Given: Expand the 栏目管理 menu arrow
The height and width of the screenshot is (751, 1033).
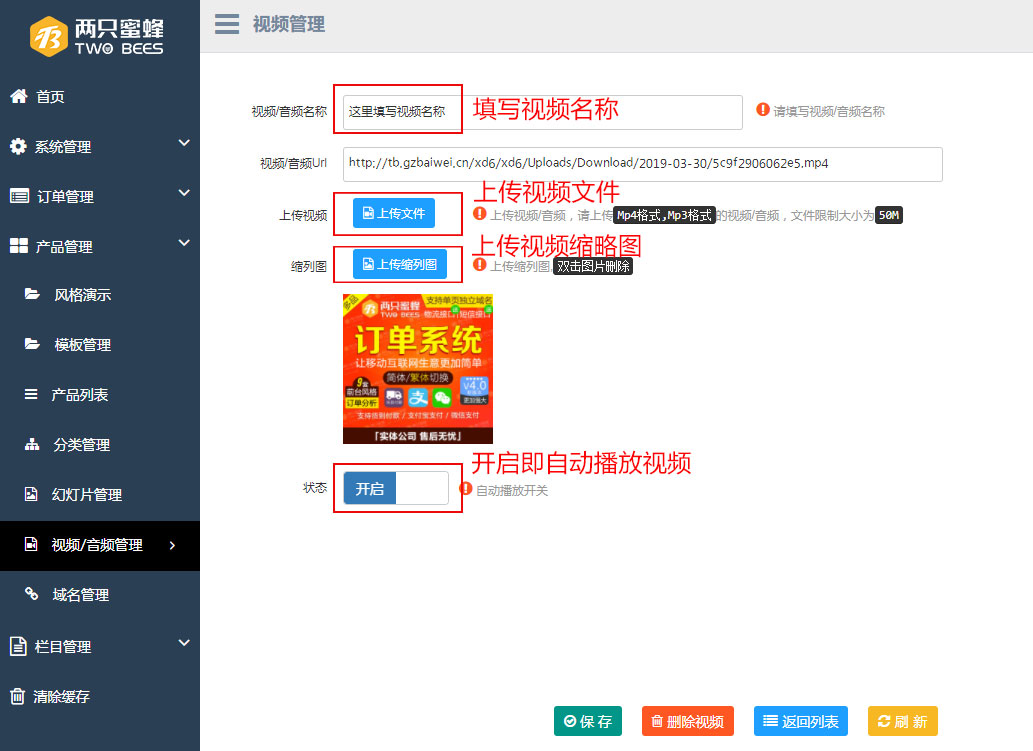Looking at the screenshot, I should click(x=184, y=643).
